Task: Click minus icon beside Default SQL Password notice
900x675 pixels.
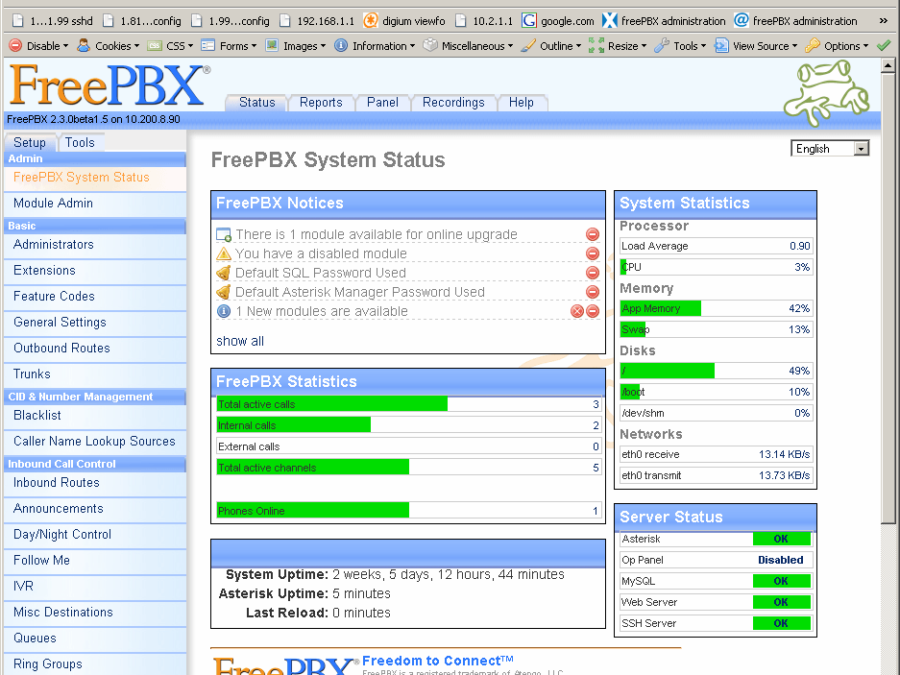Action: pyautogui.click(x=592, y=273)
